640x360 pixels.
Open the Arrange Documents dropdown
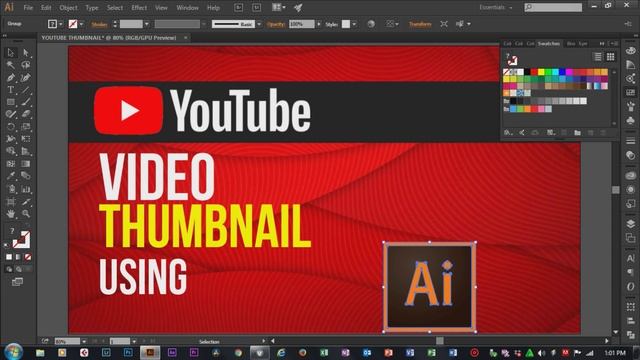click(x=279, y=7)
